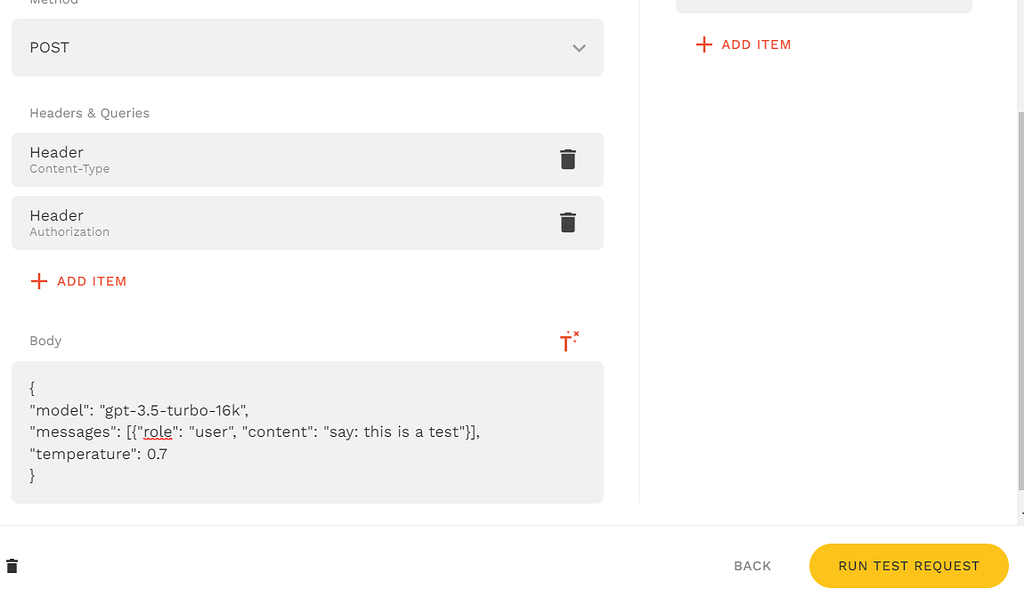Click the partially visible field above right ADD ITEM
This screenshot has height=605, width=1024.
coord(824,6)
